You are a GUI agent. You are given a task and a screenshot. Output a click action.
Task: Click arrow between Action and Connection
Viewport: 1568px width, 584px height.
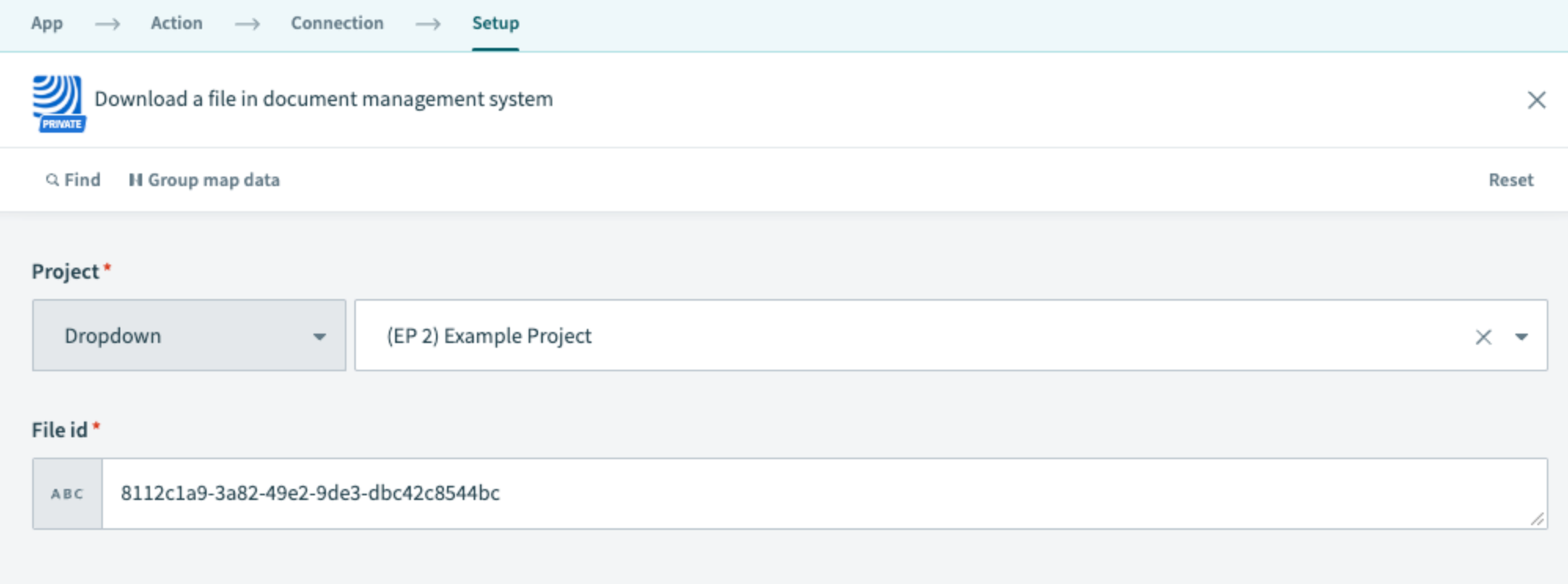(x=247, y=24)
